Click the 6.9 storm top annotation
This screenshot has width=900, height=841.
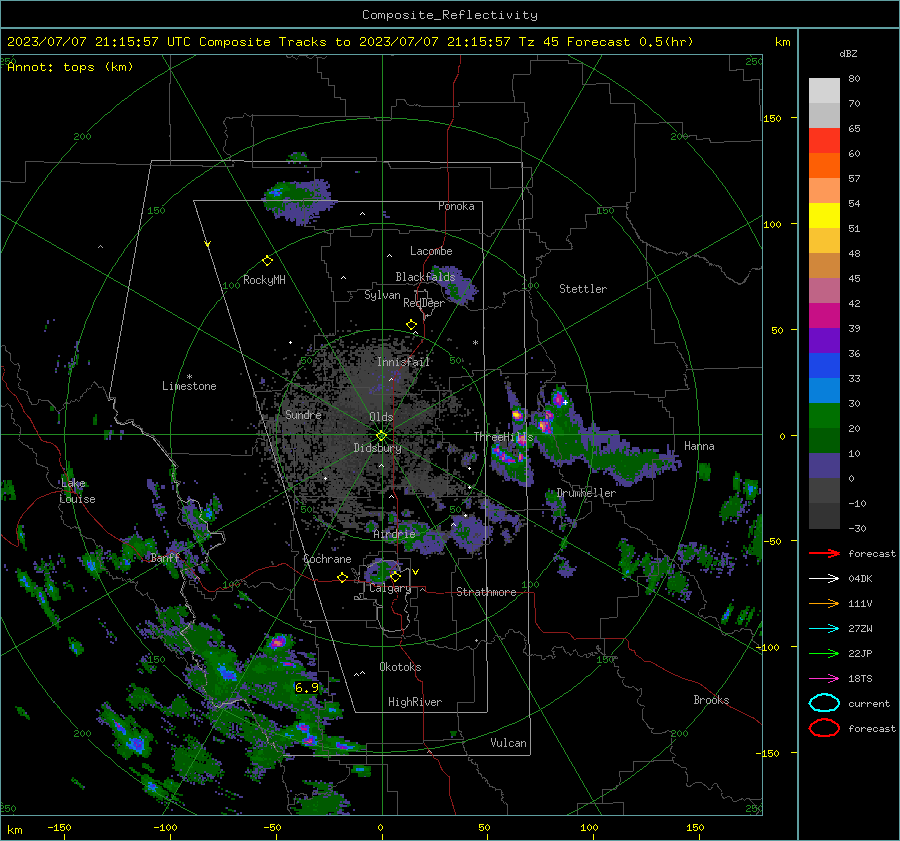coord(307,687)
